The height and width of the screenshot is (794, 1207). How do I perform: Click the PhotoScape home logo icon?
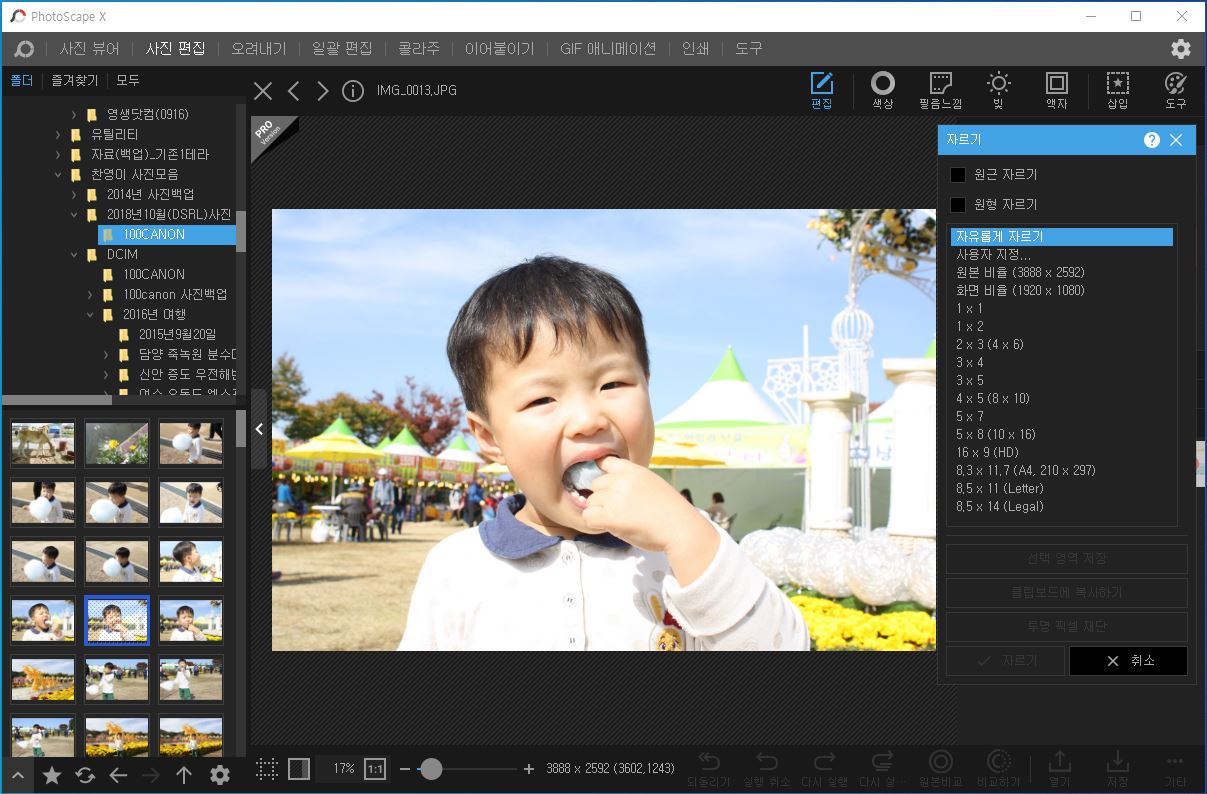(24, 48)
